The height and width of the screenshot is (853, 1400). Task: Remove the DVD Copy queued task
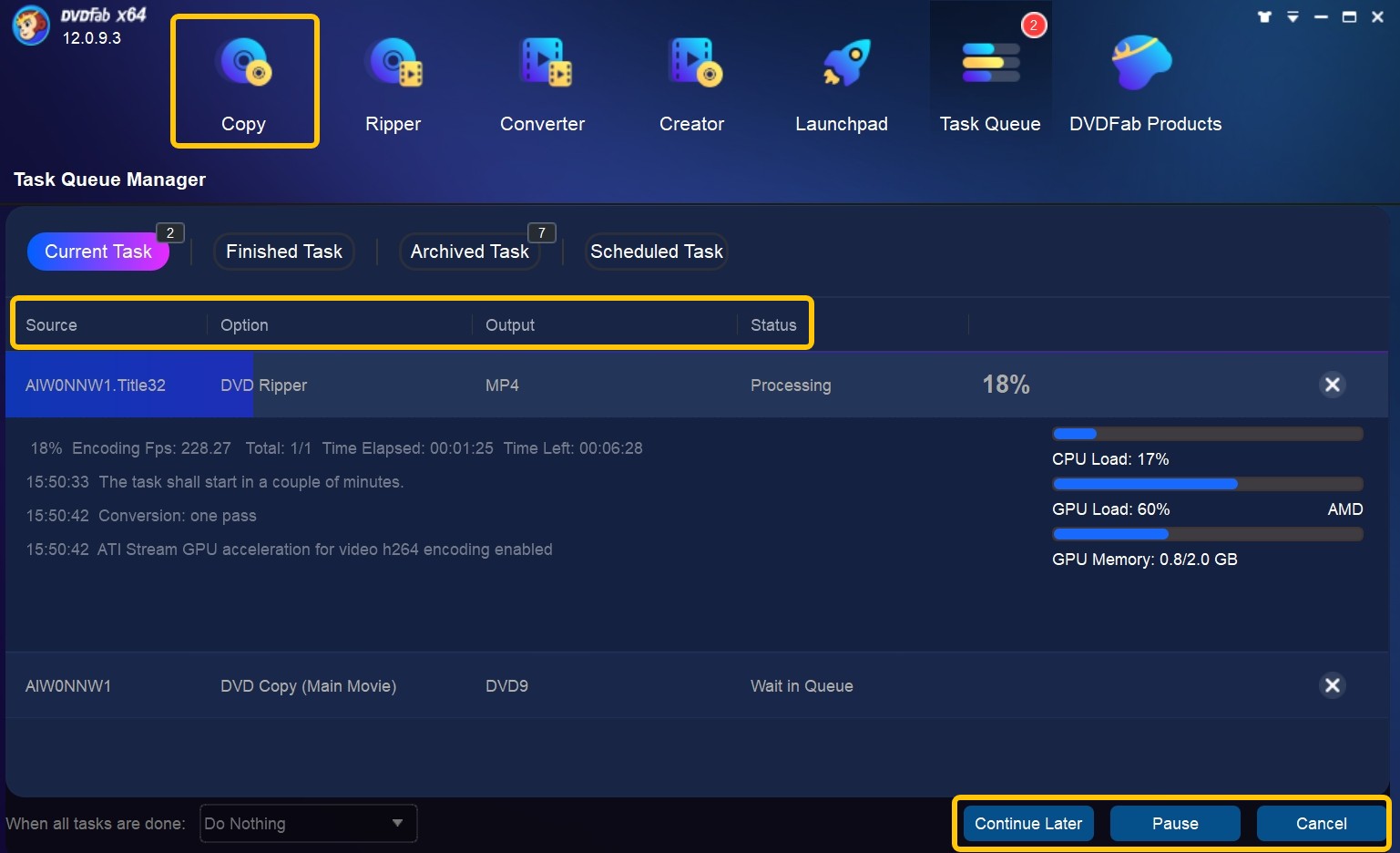pyautogui.click(x=1332, y=685)
